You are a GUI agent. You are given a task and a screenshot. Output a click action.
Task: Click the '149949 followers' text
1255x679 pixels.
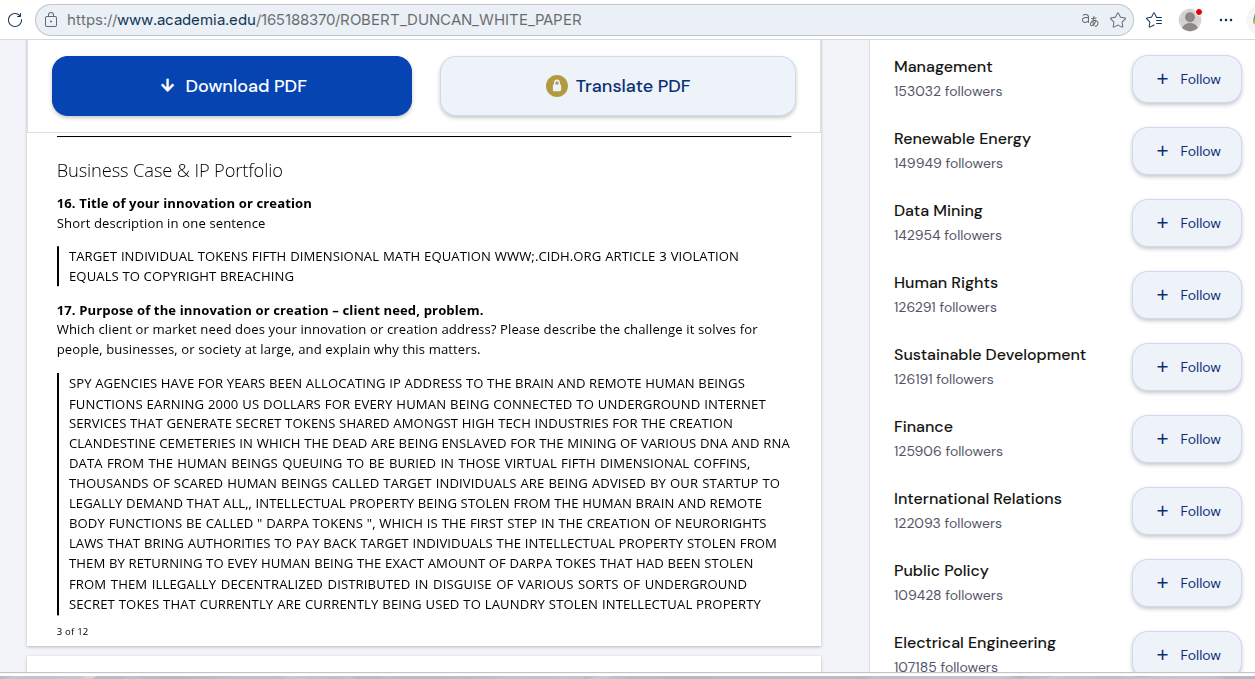pyautogui.click(x=948, y=163)
